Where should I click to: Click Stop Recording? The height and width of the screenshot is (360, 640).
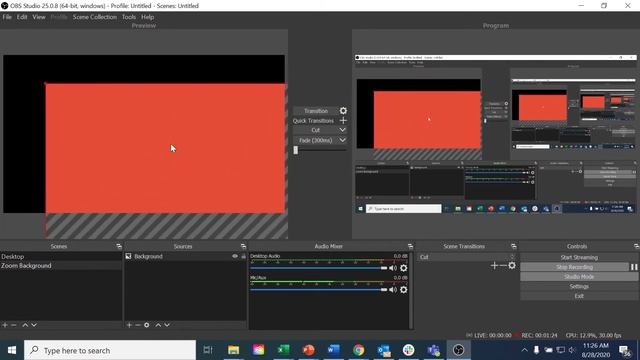tap(574, 267)
